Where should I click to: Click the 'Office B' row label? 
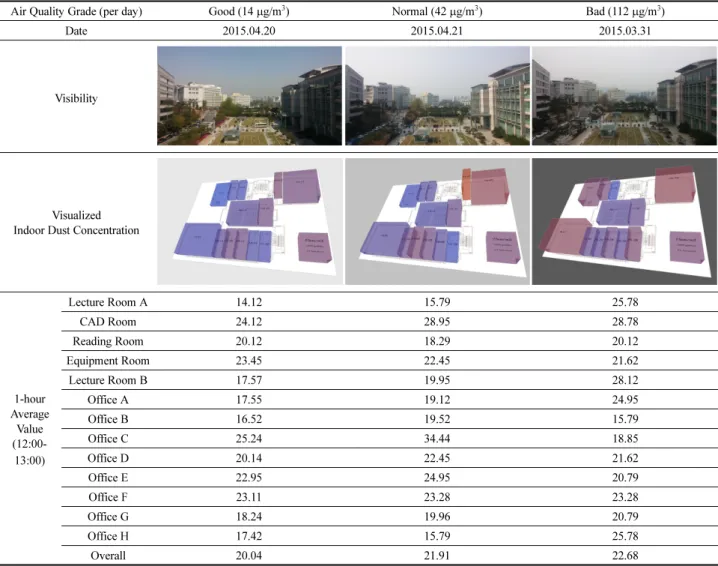click(108, 419)
